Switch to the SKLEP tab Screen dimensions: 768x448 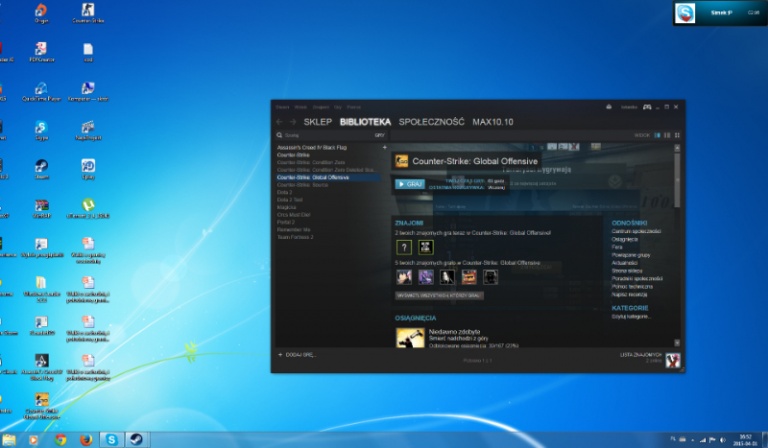point(317,122)
